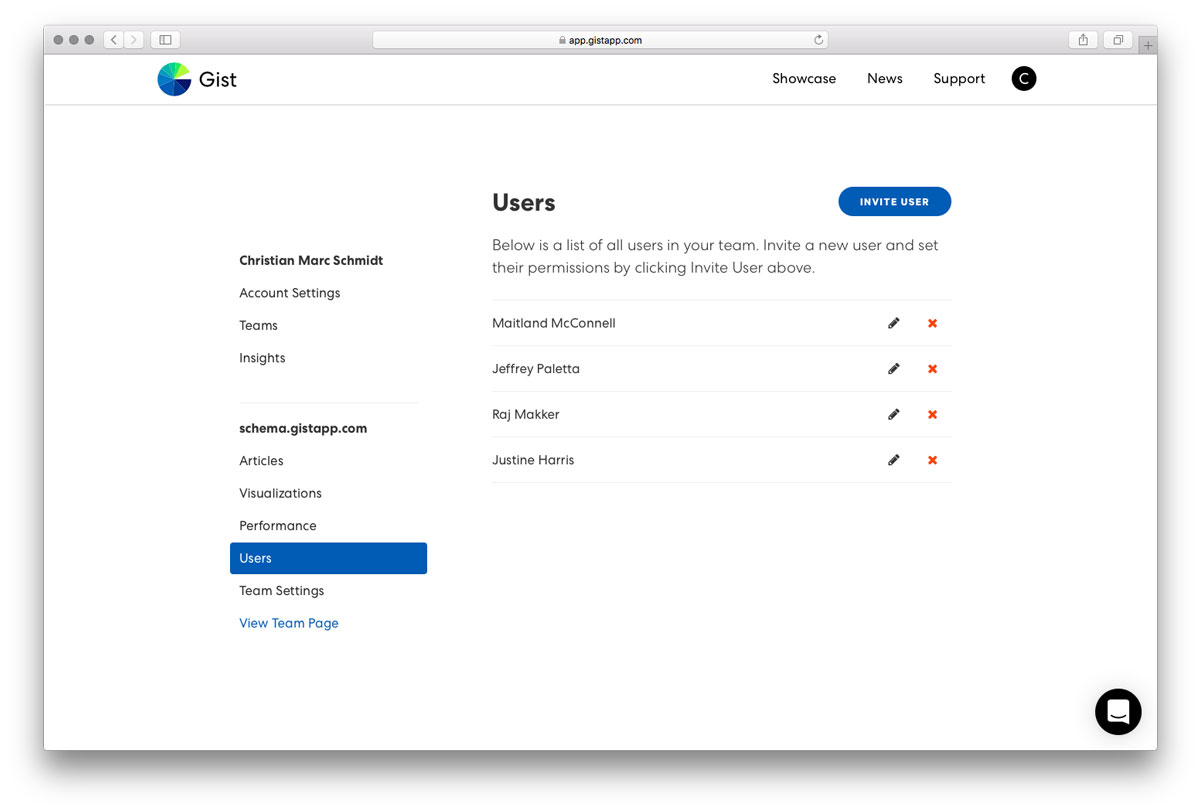The height and width of the screenshot is (812, 1200).
Task: Edit Raj Makker with pencil icon
Action: pyautogui.click(x=894, y=414)
